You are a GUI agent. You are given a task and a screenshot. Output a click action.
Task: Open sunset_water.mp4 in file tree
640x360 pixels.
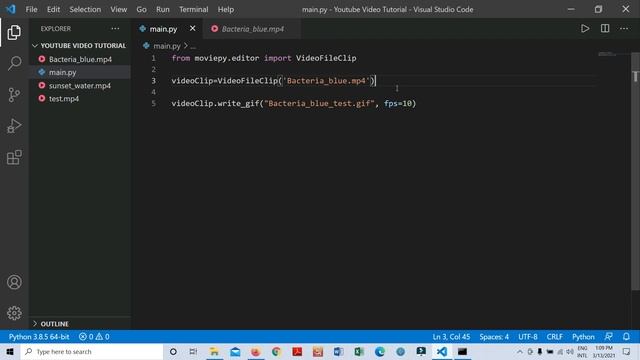[80, 86]
